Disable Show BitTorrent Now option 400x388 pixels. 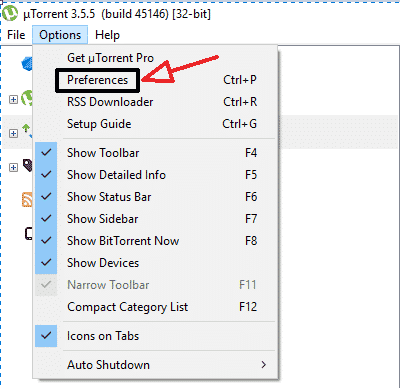pos(46,241)
